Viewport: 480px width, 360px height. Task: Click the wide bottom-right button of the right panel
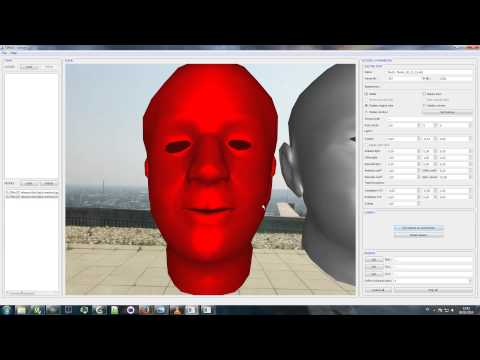[433, 290]
